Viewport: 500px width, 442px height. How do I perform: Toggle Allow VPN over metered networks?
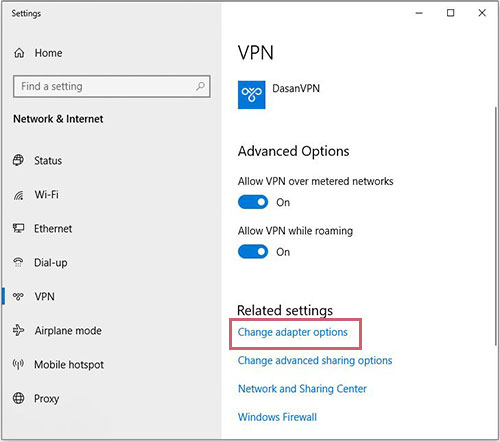coord(253,202)
